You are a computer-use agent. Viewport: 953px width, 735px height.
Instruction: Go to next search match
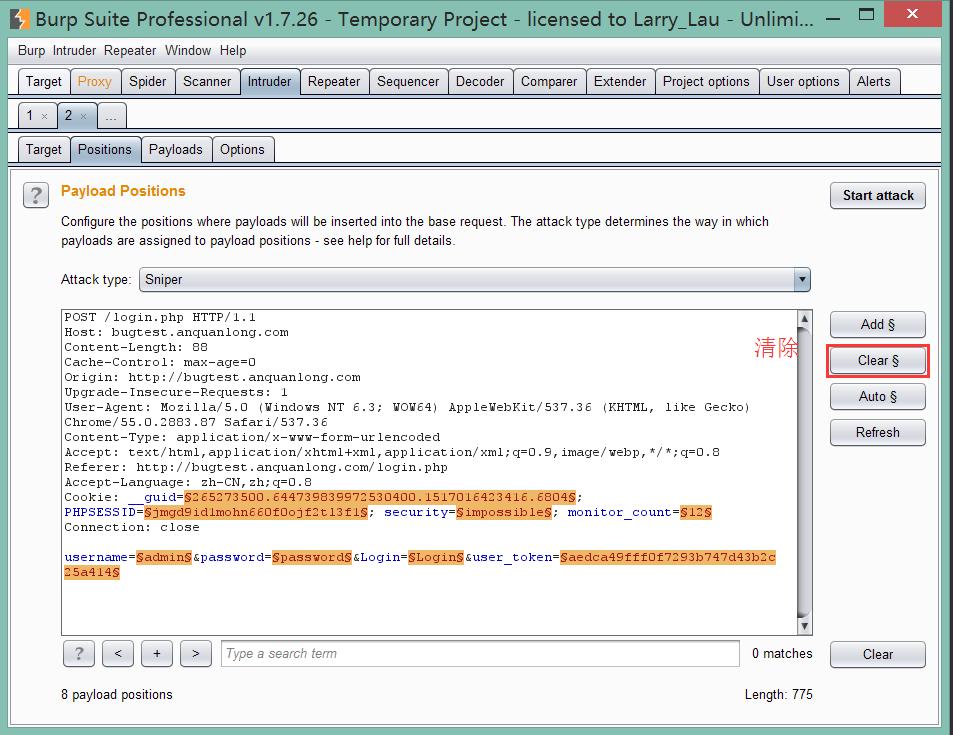196,654
